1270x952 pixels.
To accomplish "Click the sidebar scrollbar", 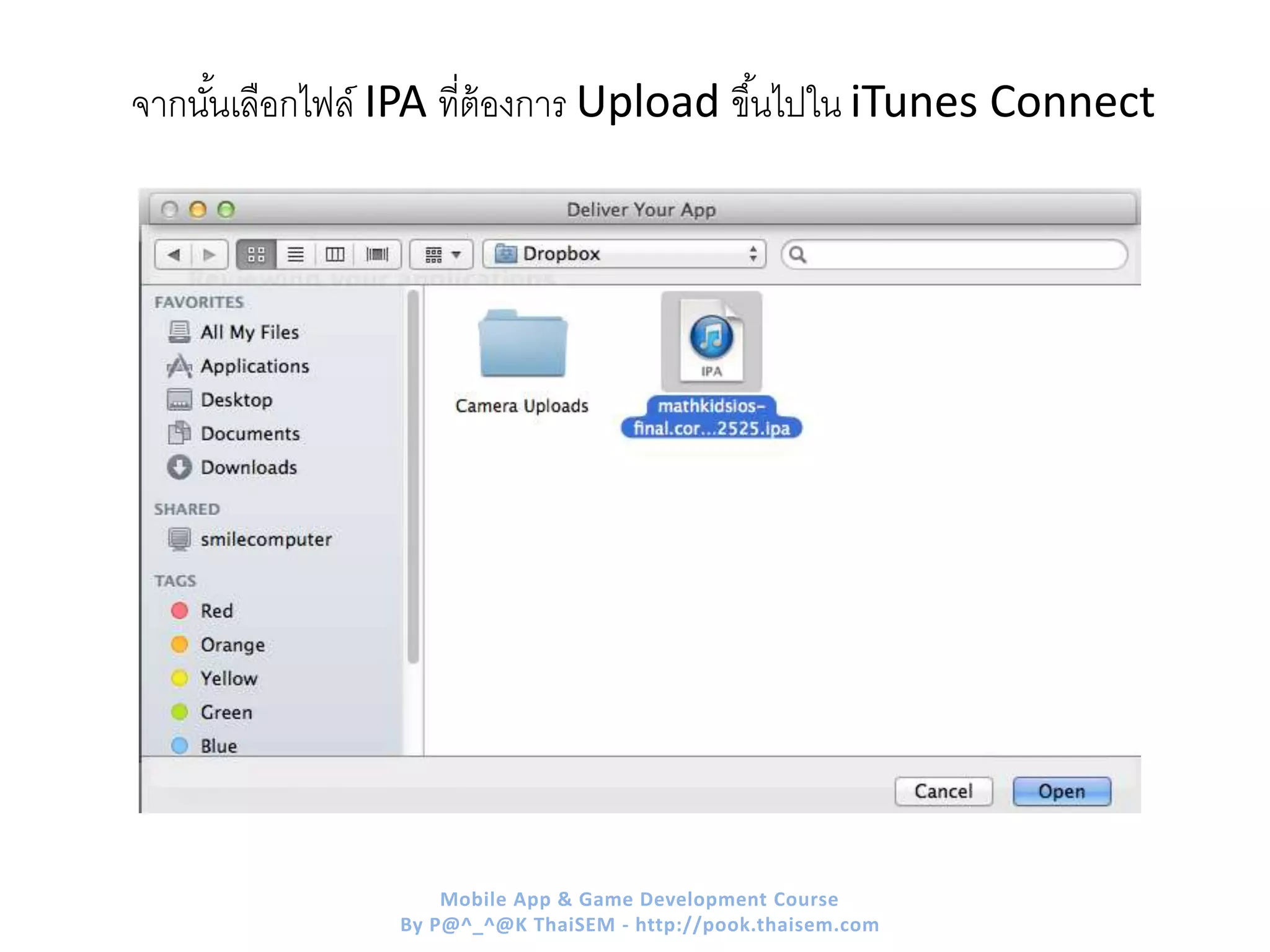I will pos(413,477).
